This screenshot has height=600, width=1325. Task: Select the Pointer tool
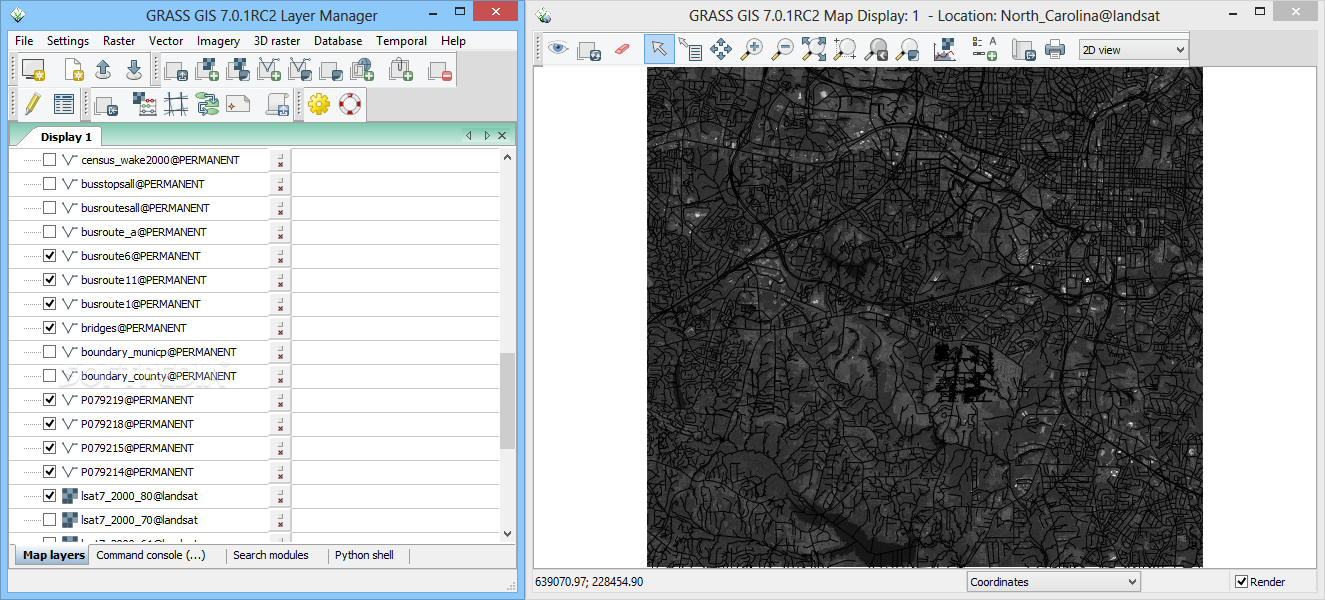pyautogui.click(x=659, y=48)
